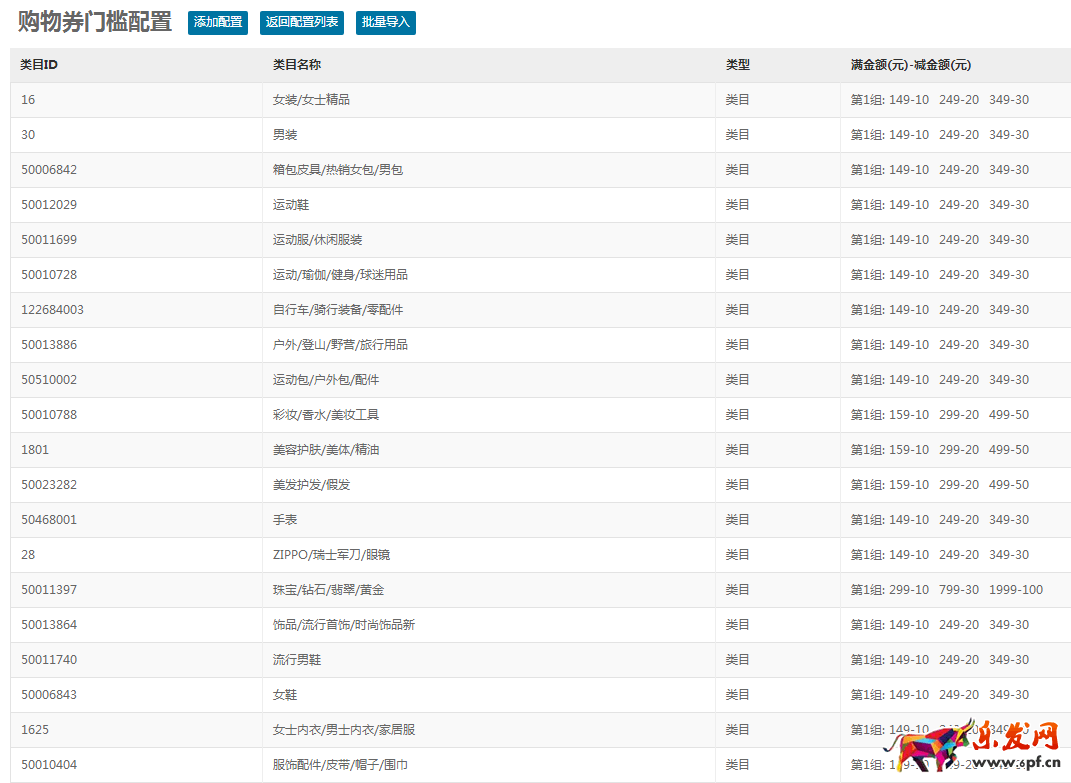Click category name 箱包皮具/热销女包/男包
1071x783 pixels.
(x=338, y=170)
